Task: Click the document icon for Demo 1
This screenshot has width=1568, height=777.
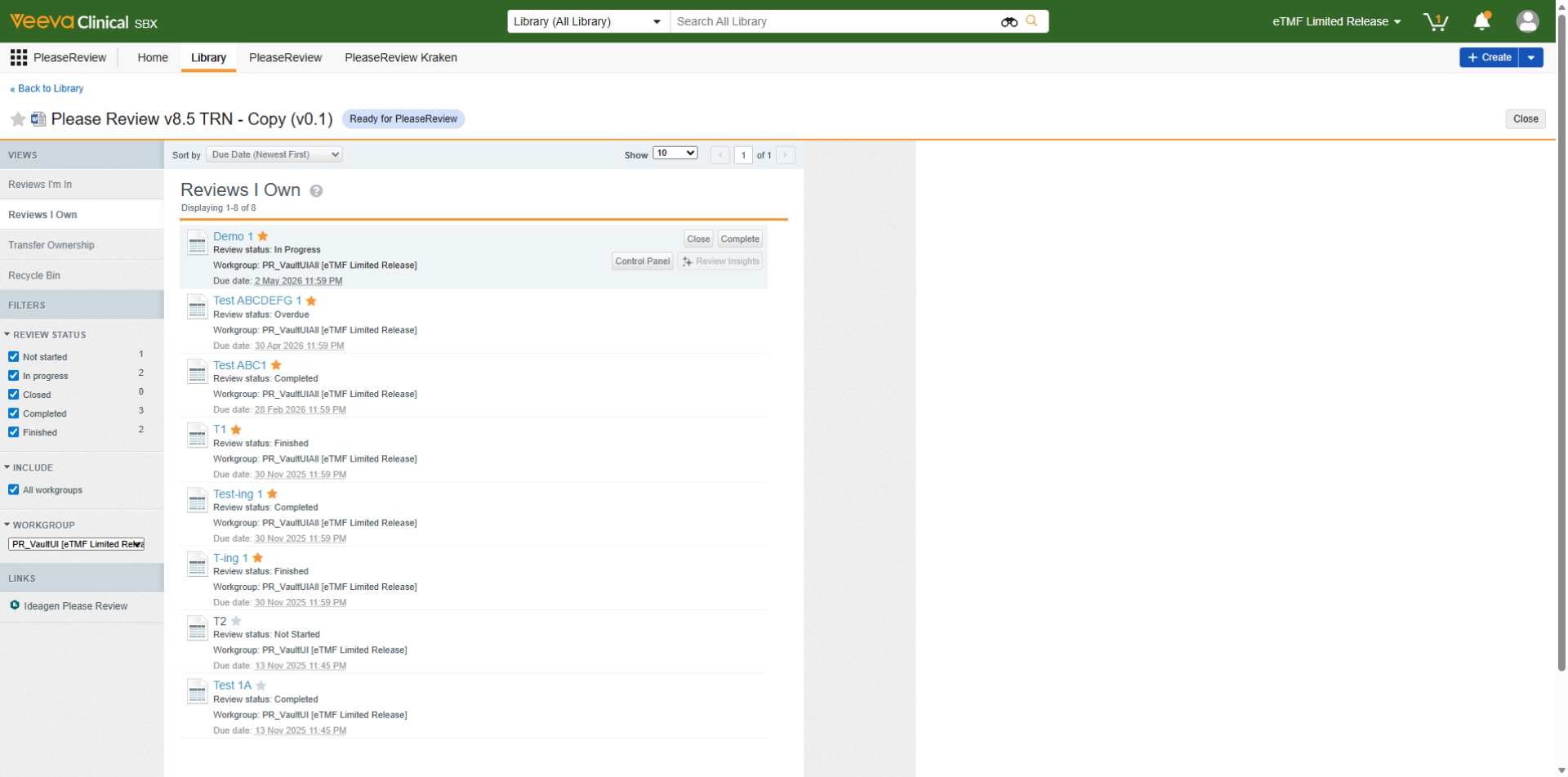Action: coord(197,243)
